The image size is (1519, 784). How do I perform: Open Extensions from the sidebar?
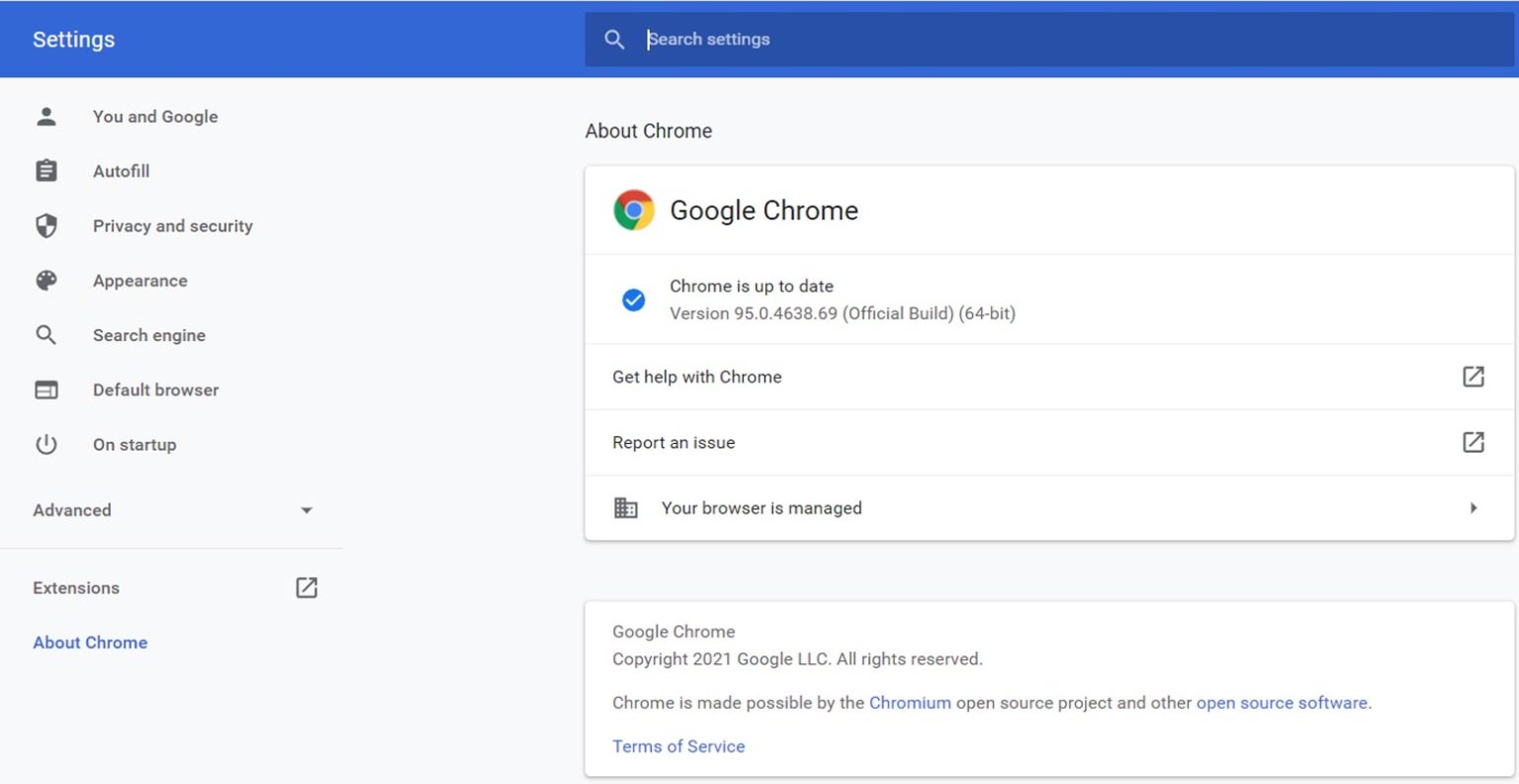(x=76, y=587)
